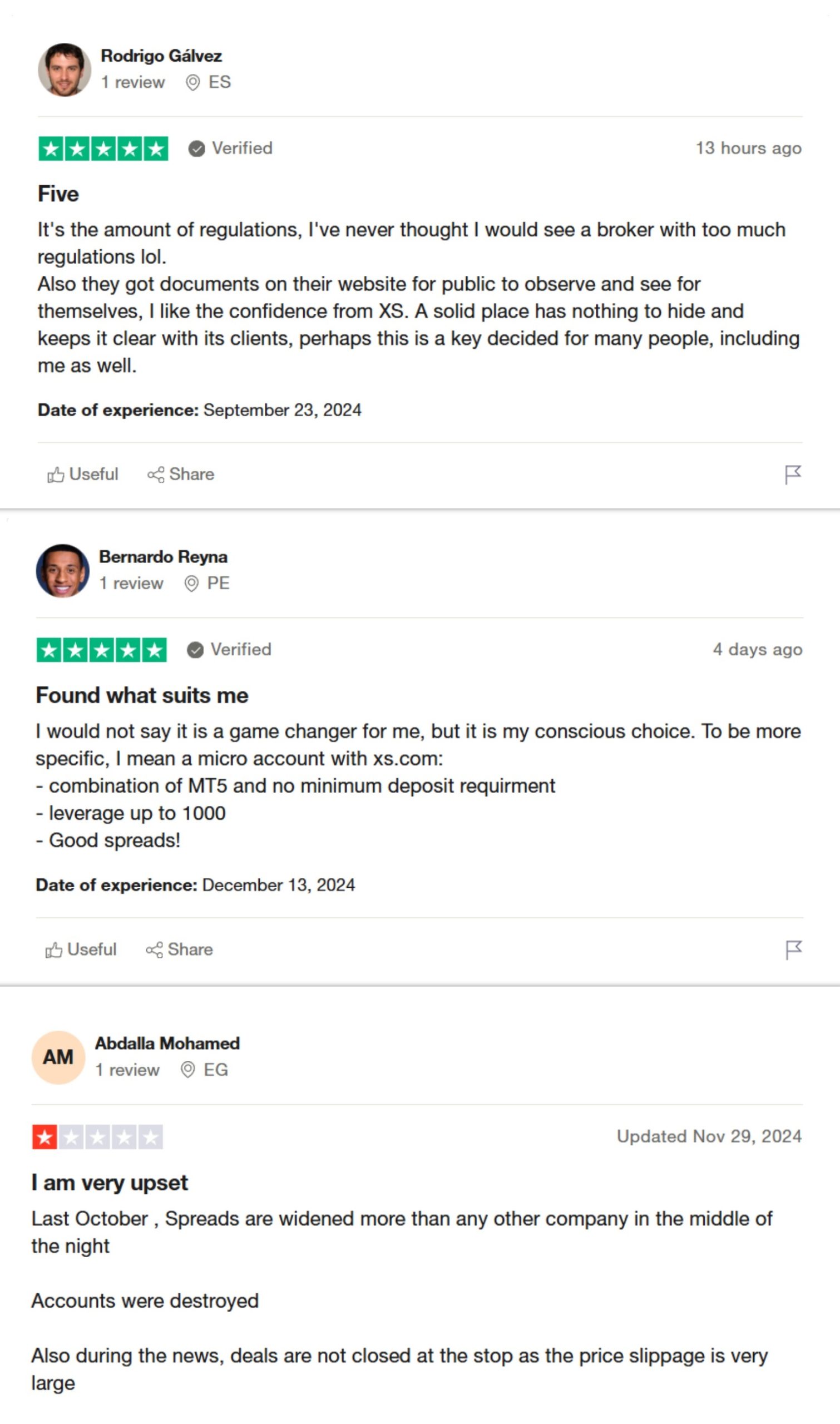The height and width of the screenshot is (1424, 840).
Task: Open Abdalla Mohamed's profile name
Action: pos(167,1043)
